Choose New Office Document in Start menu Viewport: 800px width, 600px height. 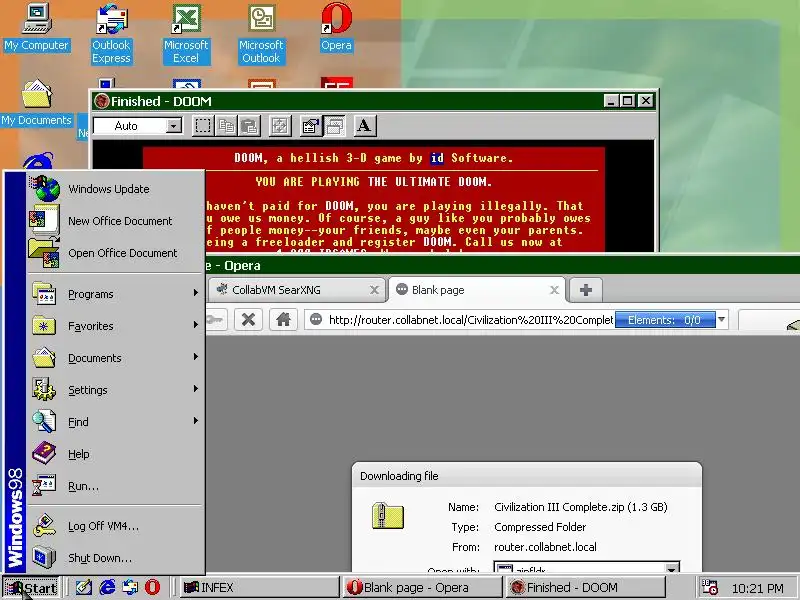coord(116,221)
